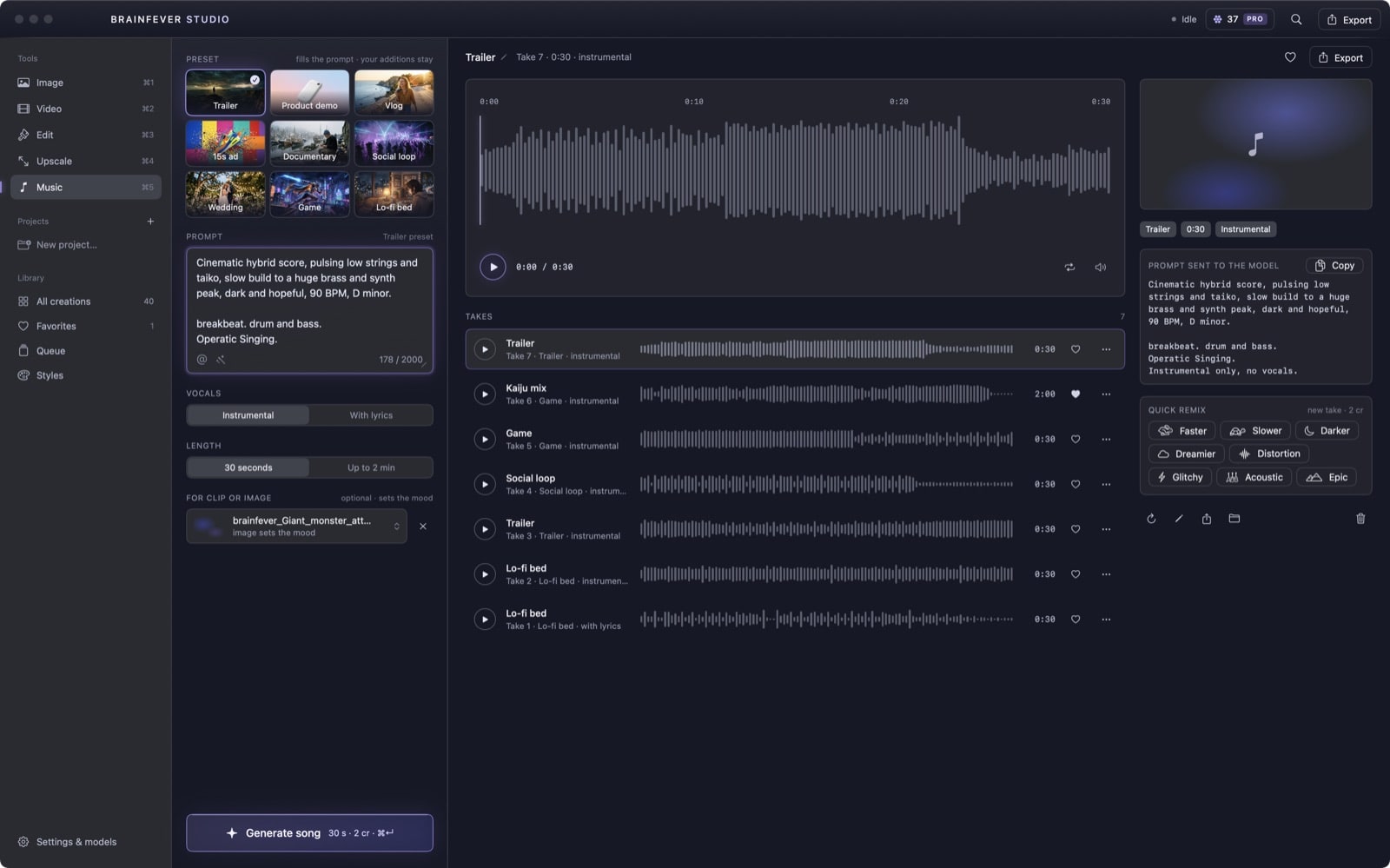Click the magic wand icon in prompt box
The height and width of the screenshot is (868, 1390).
(x=221, y=360)
